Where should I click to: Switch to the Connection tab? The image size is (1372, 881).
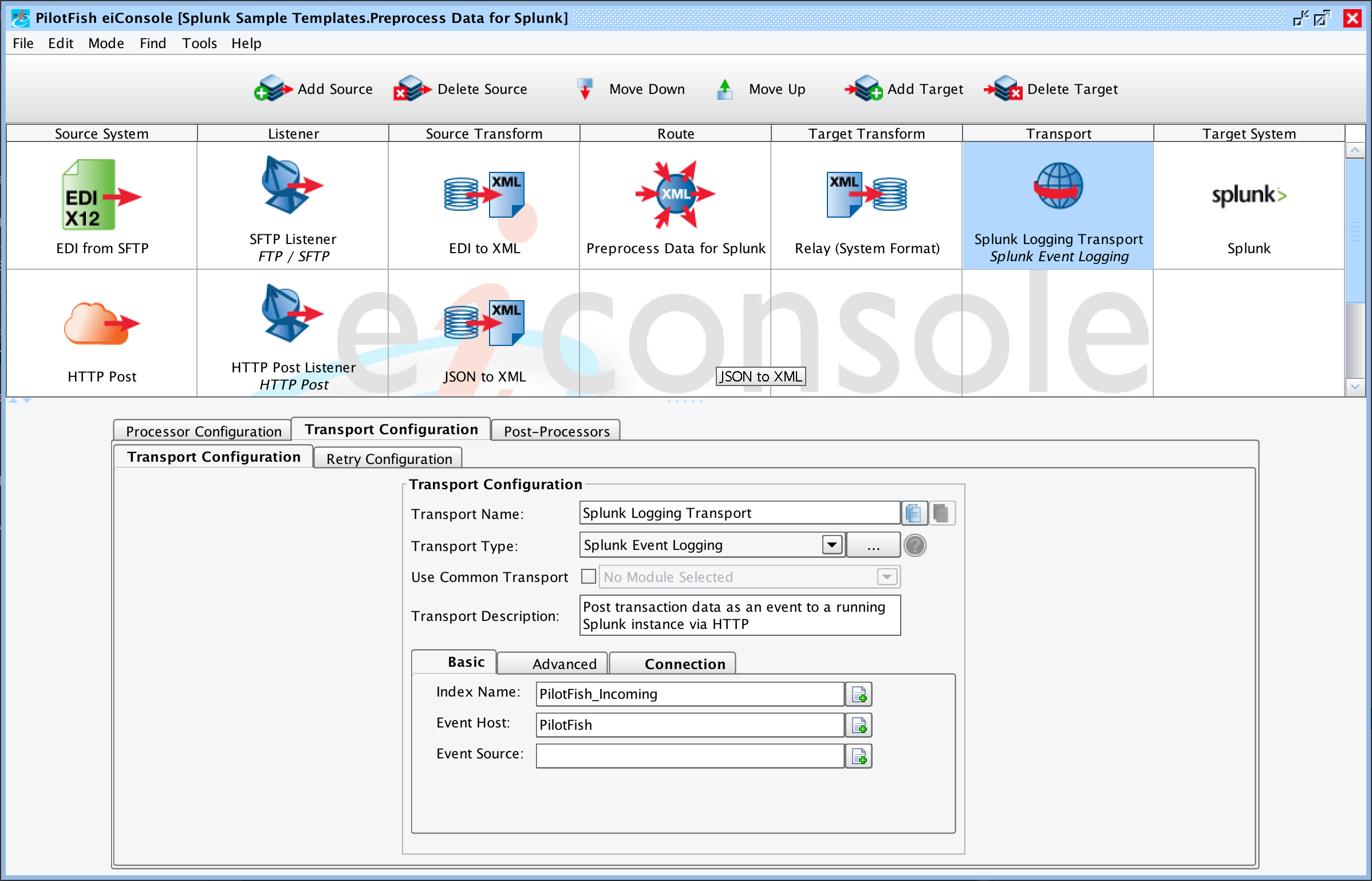click(x=673, y=664)
